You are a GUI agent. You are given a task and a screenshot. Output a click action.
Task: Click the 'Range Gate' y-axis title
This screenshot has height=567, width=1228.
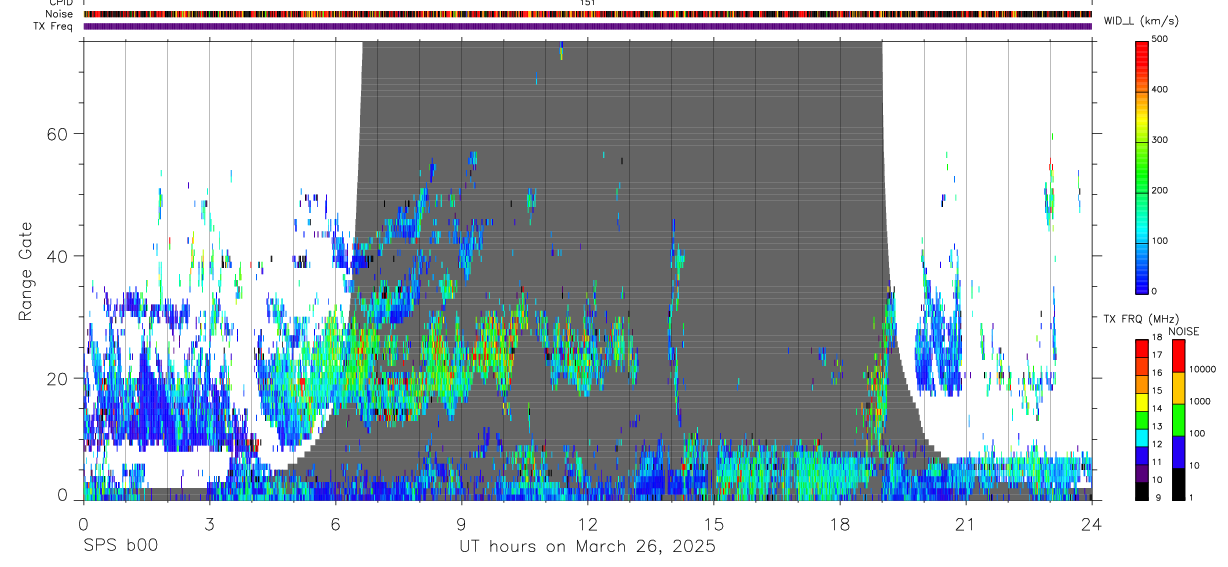tap(26, 271)
